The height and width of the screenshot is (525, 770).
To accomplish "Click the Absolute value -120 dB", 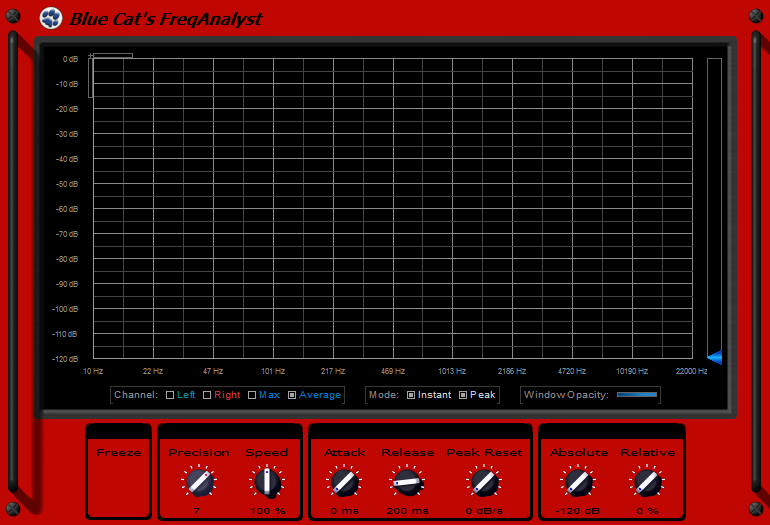I will pyautogui.click(x=578, y=511).
